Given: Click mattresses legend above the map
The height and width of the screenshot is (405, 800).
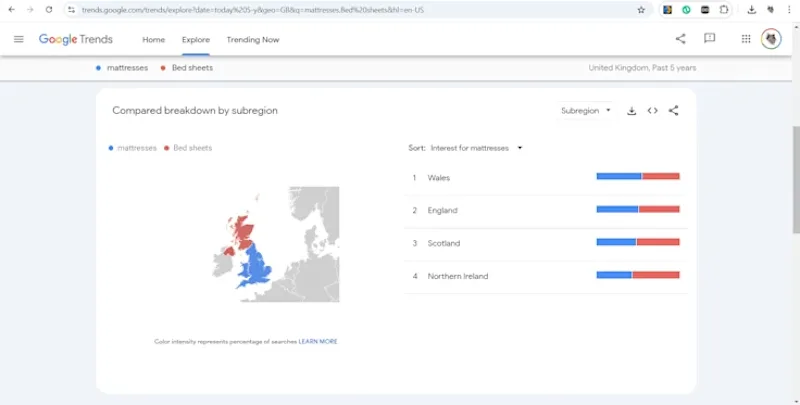Looking at the screenshot, I should click(133, 148).
